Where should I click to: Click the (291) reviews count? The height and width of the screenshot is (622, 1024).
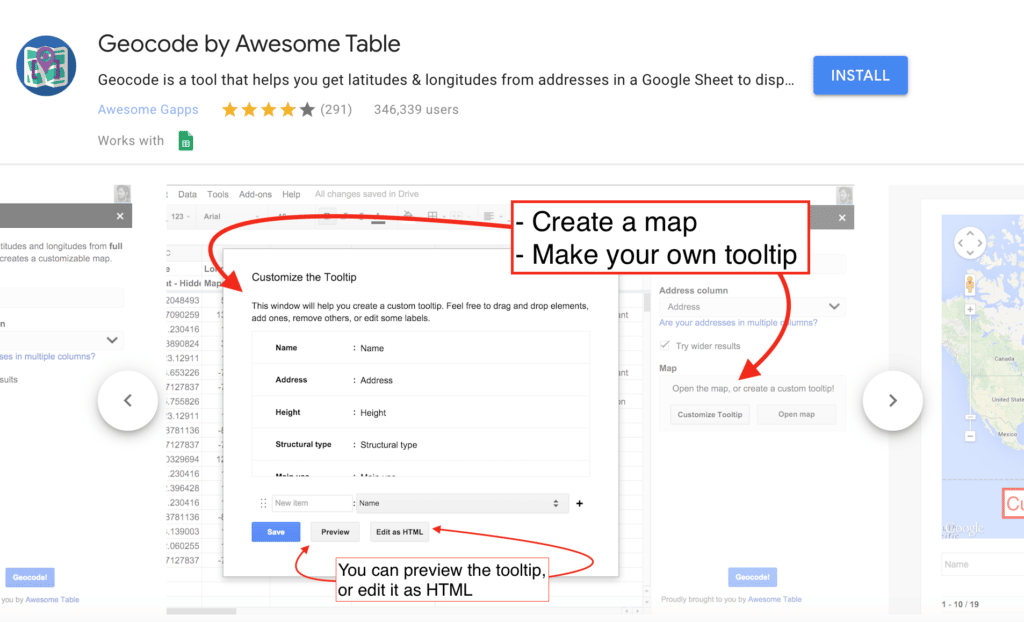tap(336, 110)
